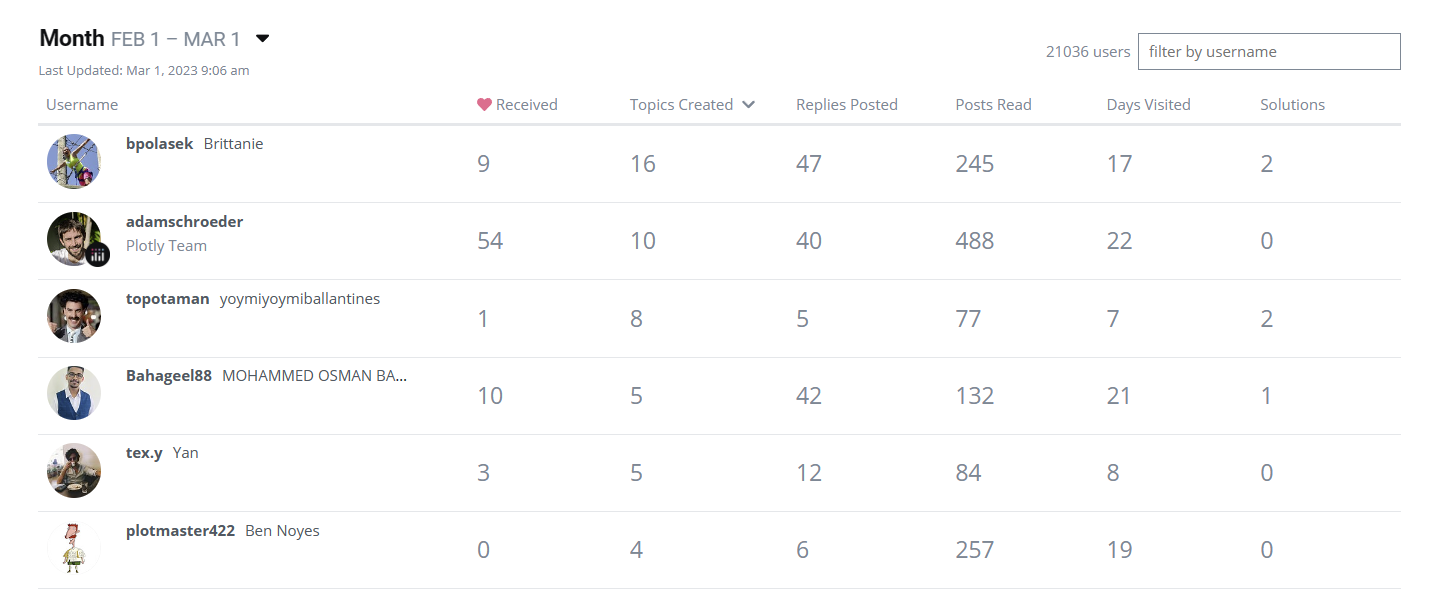Screen dimensions: 1441x589
Task: Click bpolasek's avatar picture
Action: [74, 161]
